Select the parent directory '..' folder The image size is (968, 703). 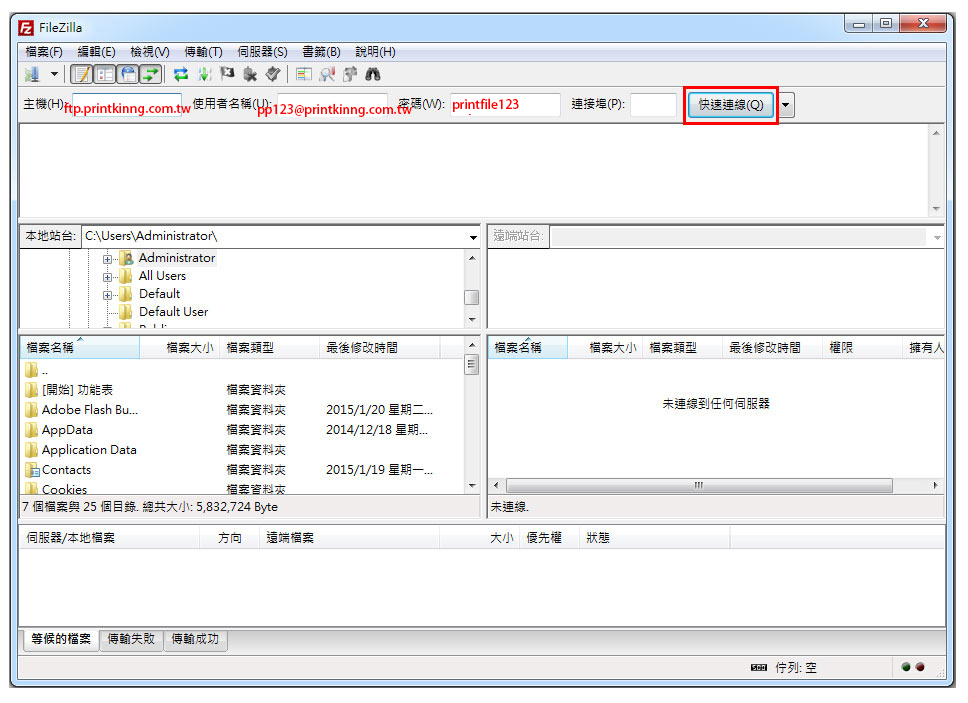pyautogui.click(x=37, y=371)
